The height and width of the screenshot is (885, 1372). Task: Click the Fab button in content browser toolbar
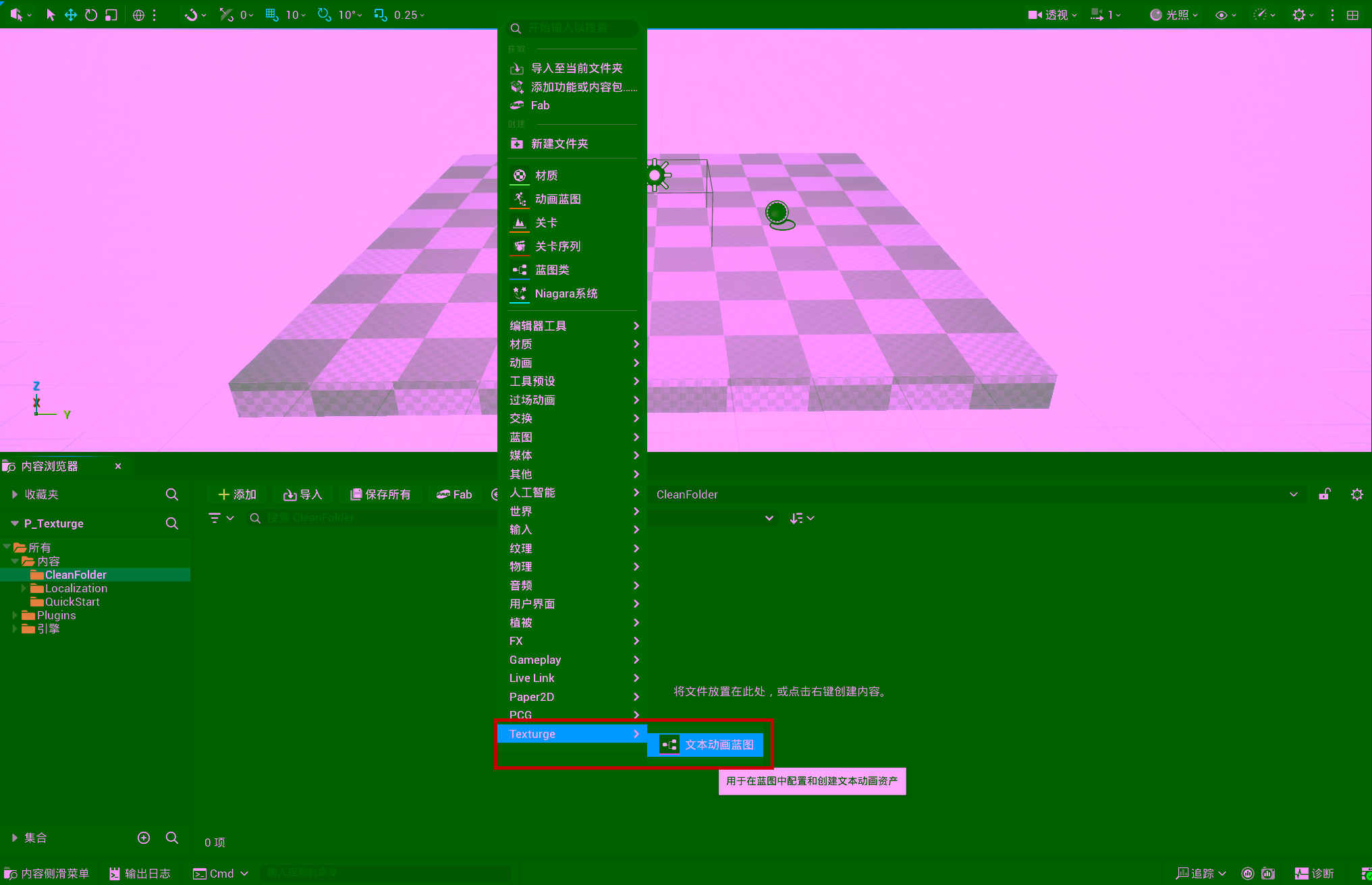[454, 494]
